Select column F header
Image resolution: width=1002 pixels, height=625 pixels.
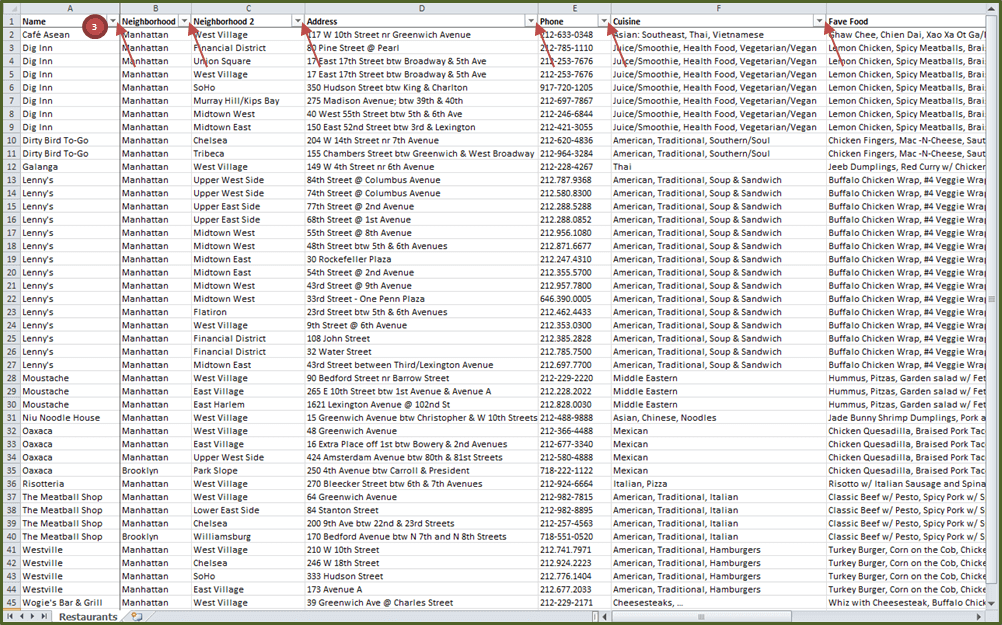pos(718,8)
